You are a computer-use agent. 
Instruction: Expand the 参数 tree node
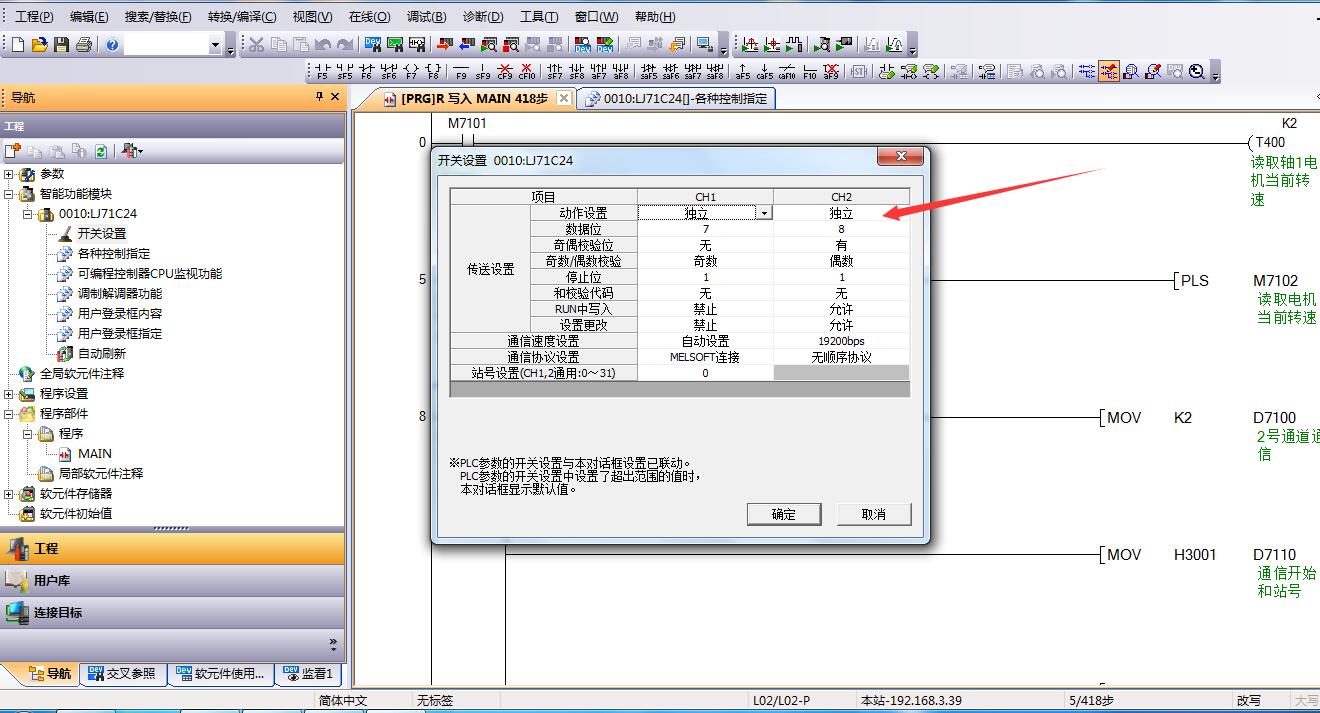pos(9,174)
